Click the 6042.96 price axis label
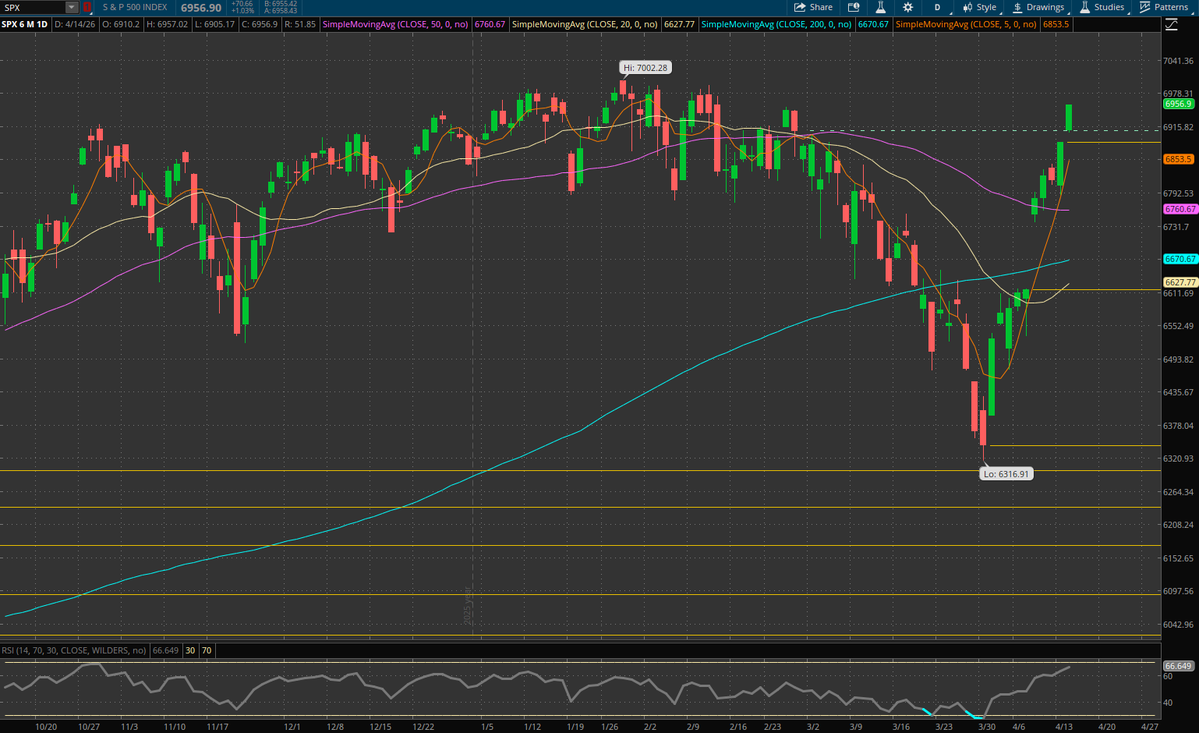The width and height of the screenshot is (1199, 733). [1178, 624]
